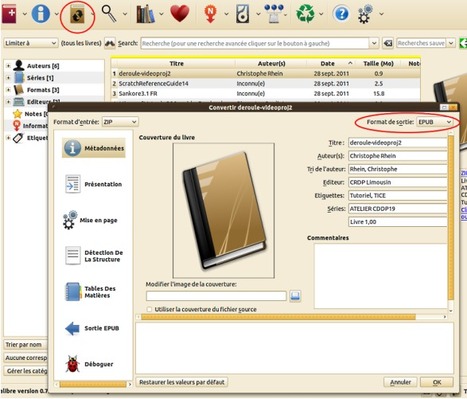Click Restaurer les valeurs par défaut
Image resolution: width=467 pixels, height=399 pixels.
coord(182,382)
